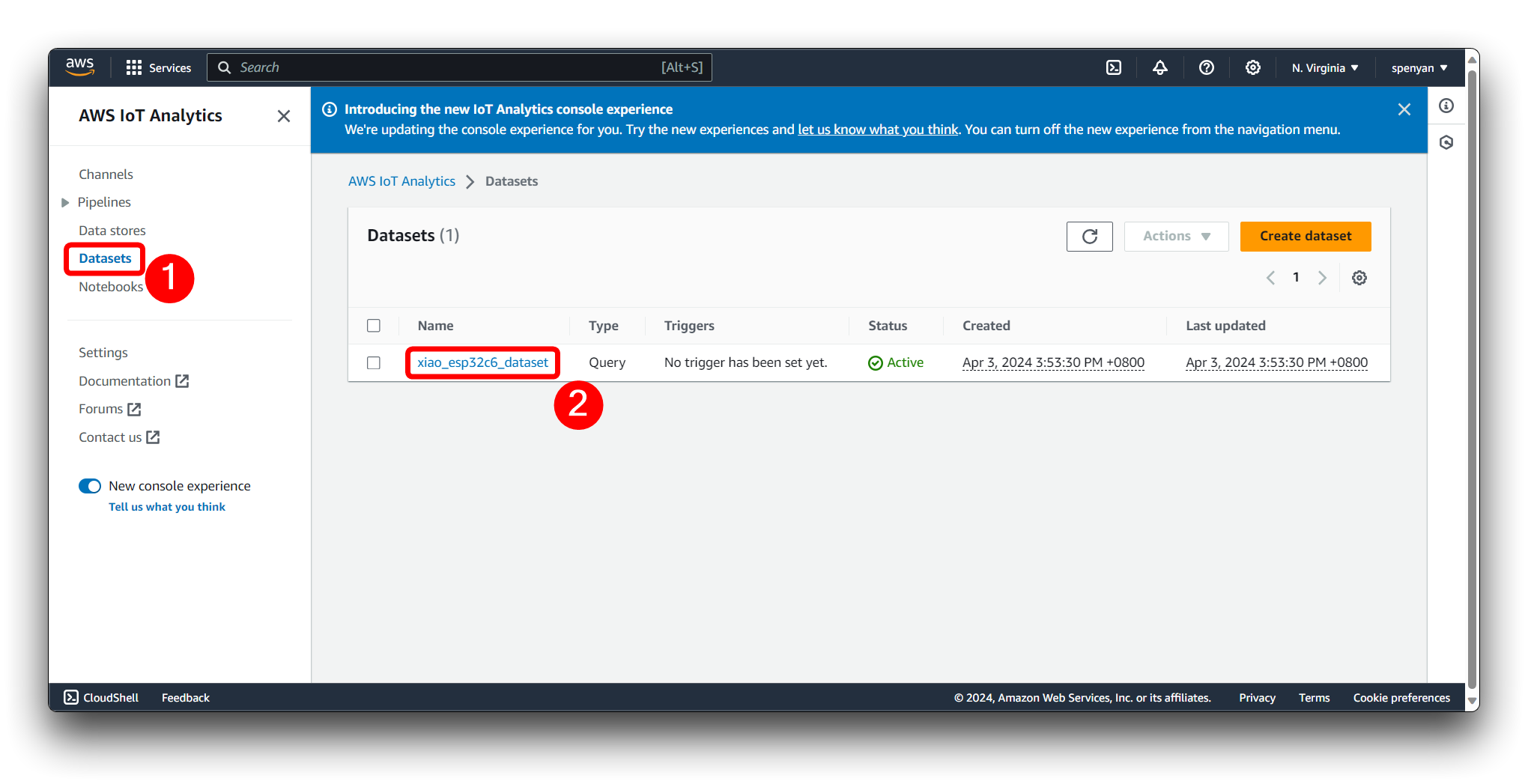
Task: Click the Created date of the dataset row
Action: pos(1053,362)
